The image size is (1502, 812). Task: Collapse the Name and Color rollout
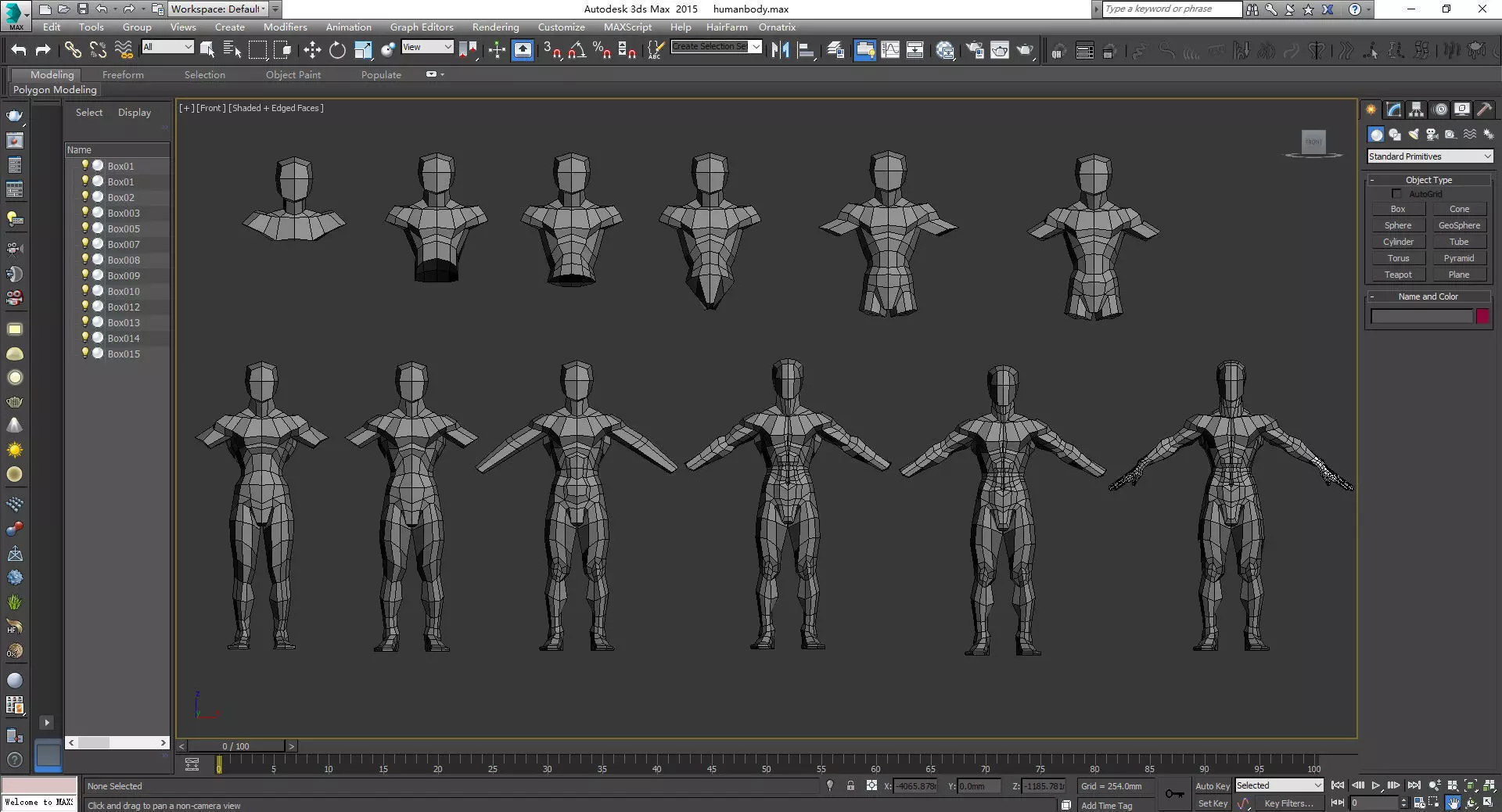click(1428, 296)
